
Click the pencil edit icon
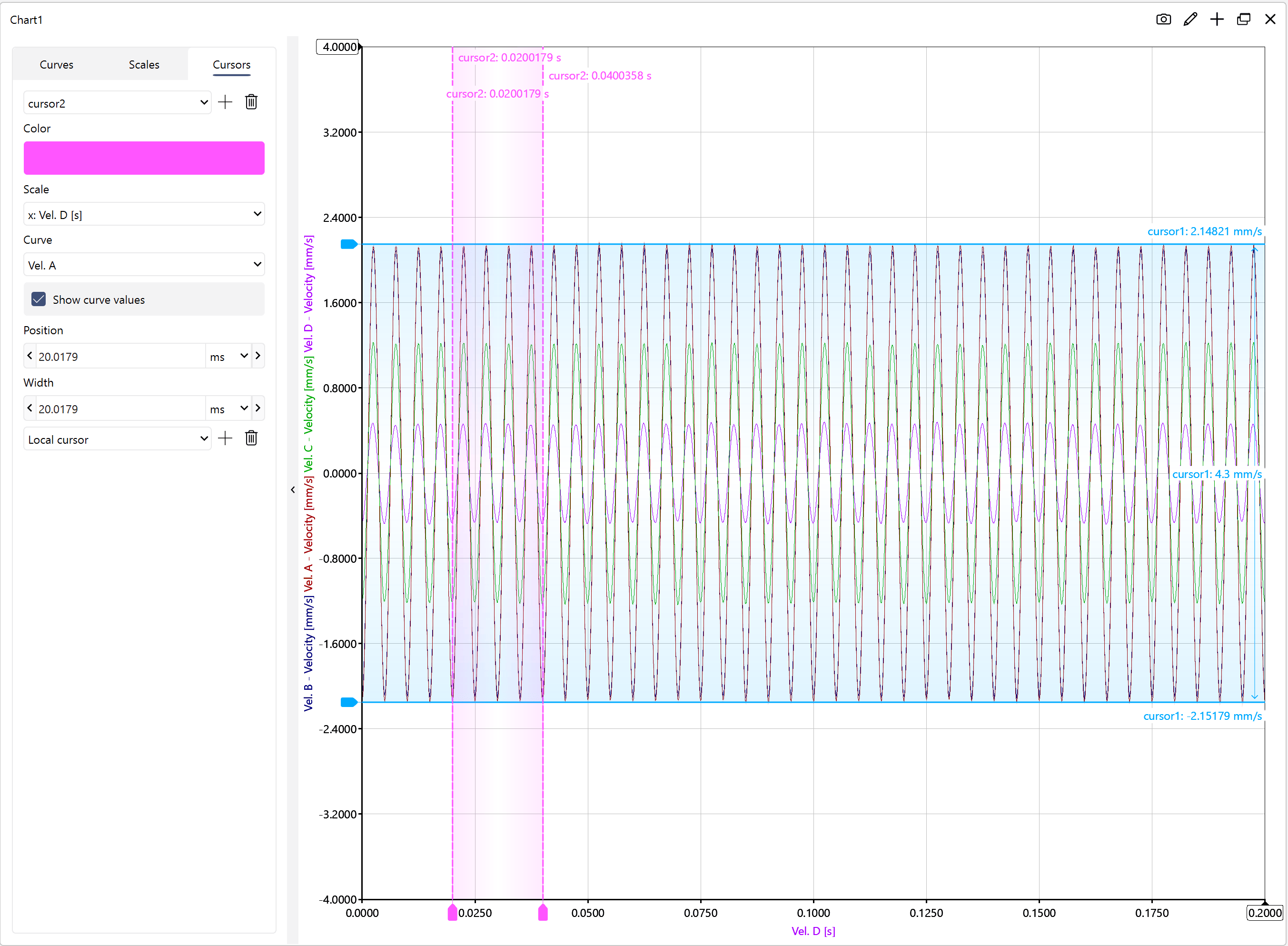(x=1190, y=20)
